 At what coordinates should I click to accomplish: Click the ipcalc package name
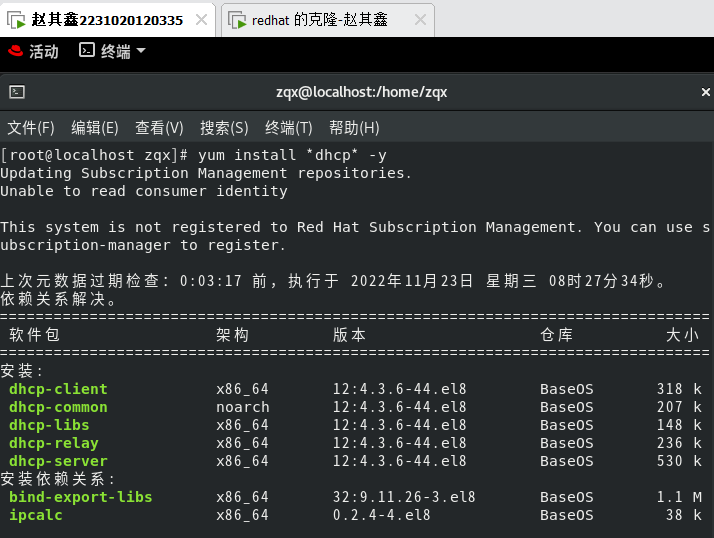[36, 515]
